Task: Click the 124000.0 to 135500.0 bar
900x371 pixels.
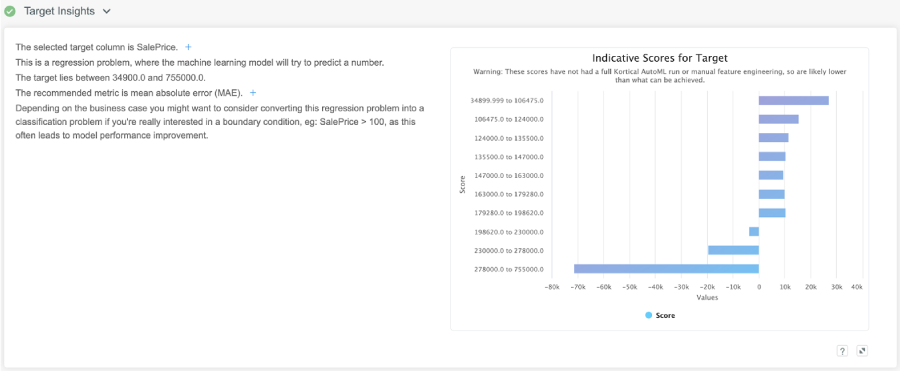Action: (x=774, y=138)
